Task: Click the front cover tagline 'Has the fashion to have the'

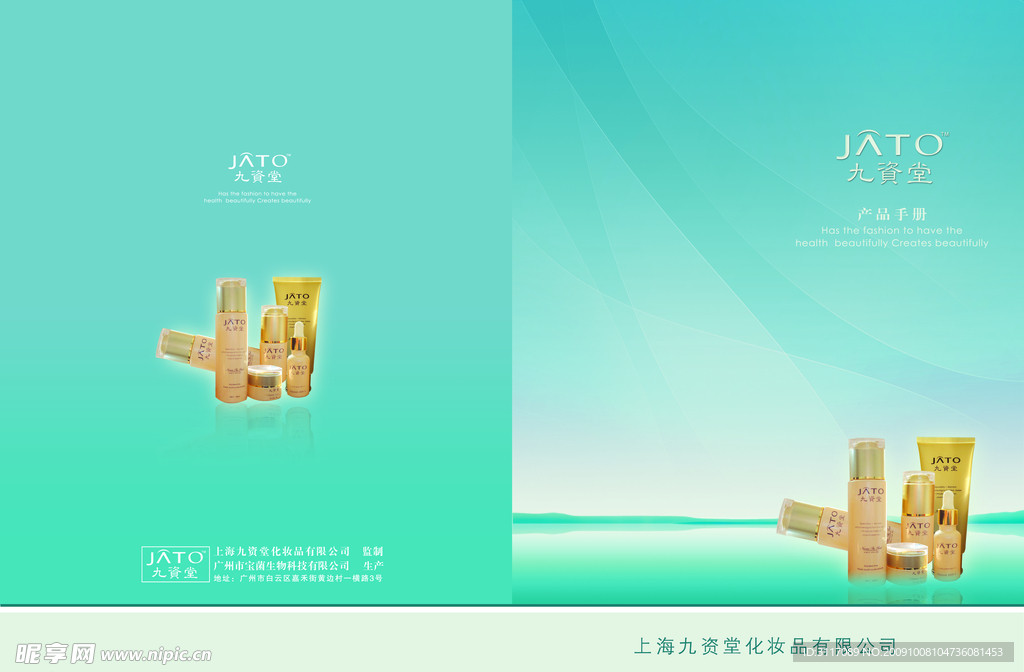Action: pos(891,231)
